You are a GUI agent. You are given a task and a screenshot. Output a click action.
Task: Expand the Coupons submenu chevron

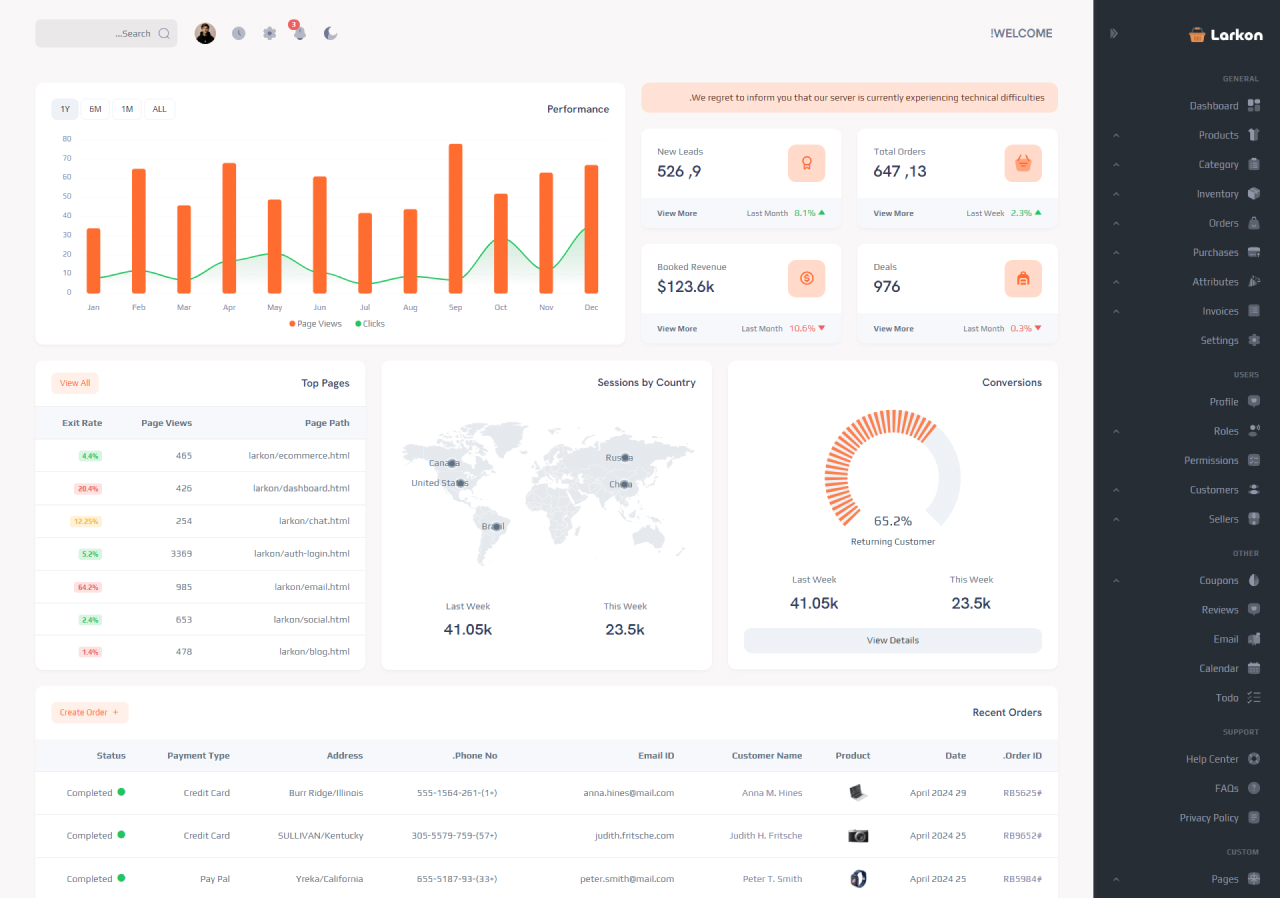[x=1116, y=580]
